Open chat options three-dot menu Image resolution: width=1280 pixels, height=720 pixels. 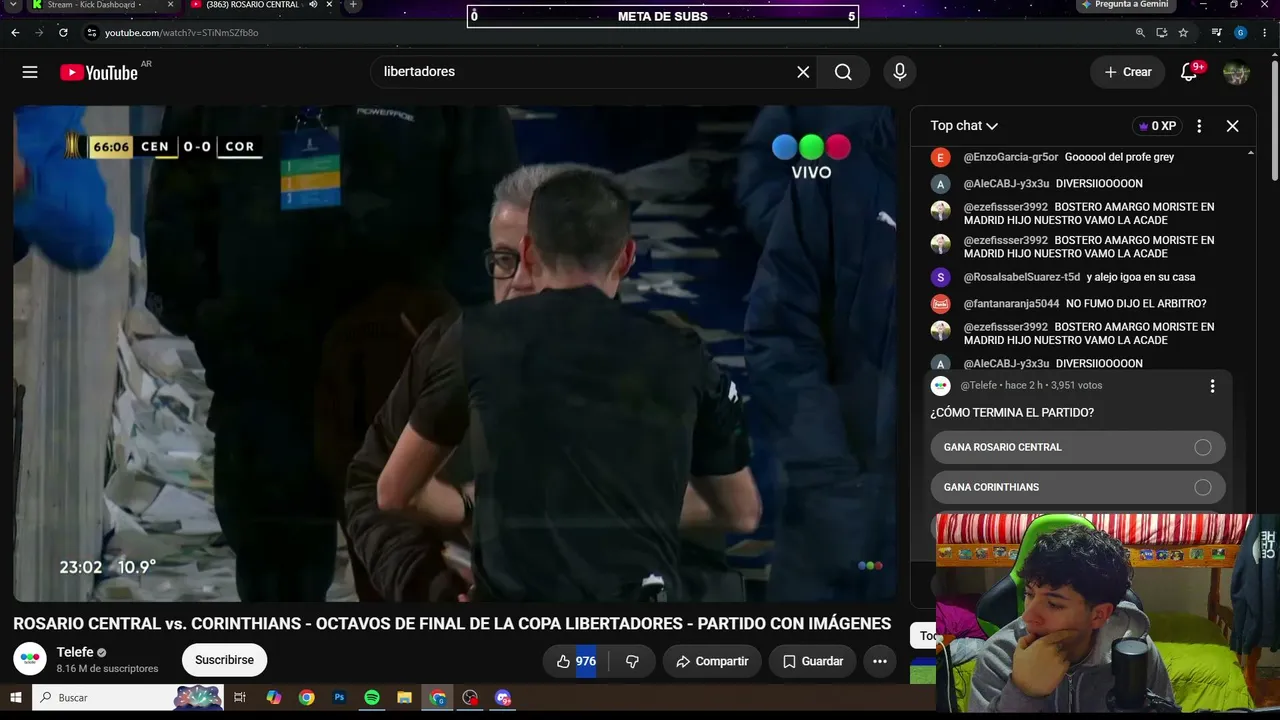click(1199, 126)
